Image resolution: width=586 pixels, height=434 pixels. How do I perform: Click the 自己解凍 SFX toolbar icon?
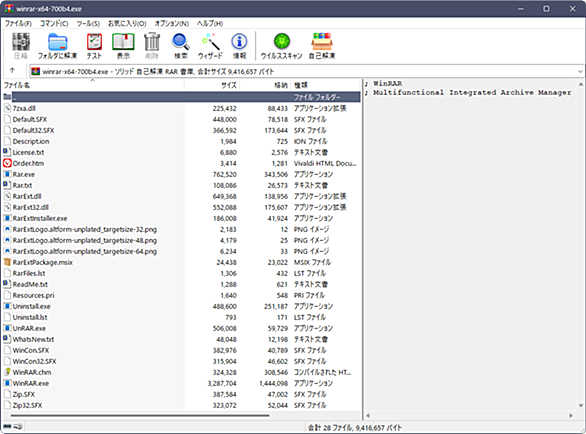coord(322,42)
